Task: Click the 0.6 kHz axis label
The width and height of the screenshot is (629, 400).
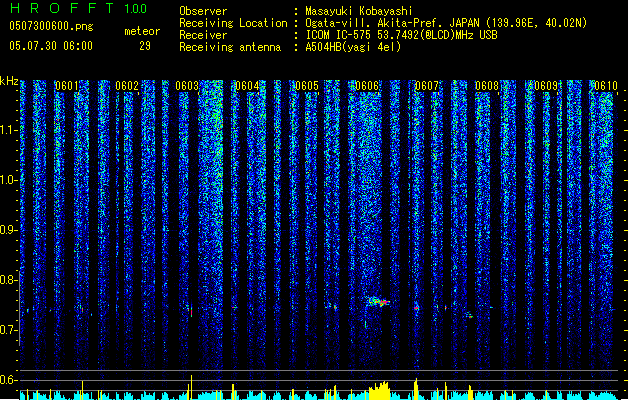Action: (8, 380)
